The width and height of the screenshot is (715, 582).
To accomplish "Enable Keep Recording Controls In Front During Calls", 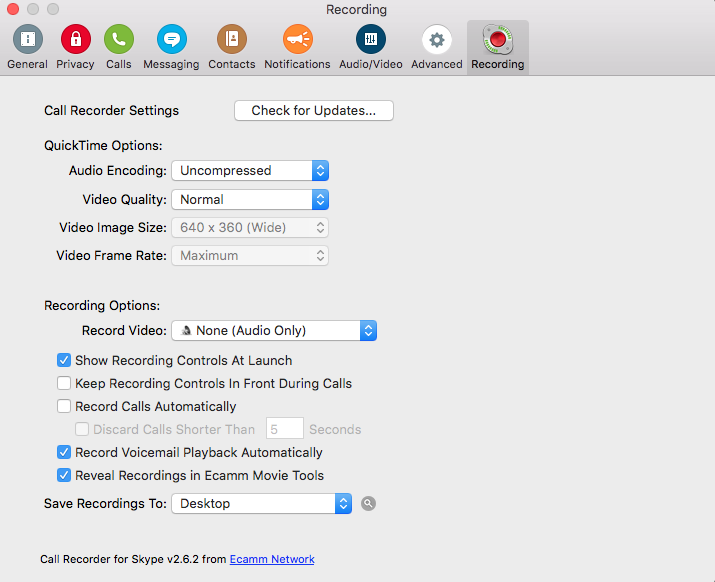I will (64, 383).
